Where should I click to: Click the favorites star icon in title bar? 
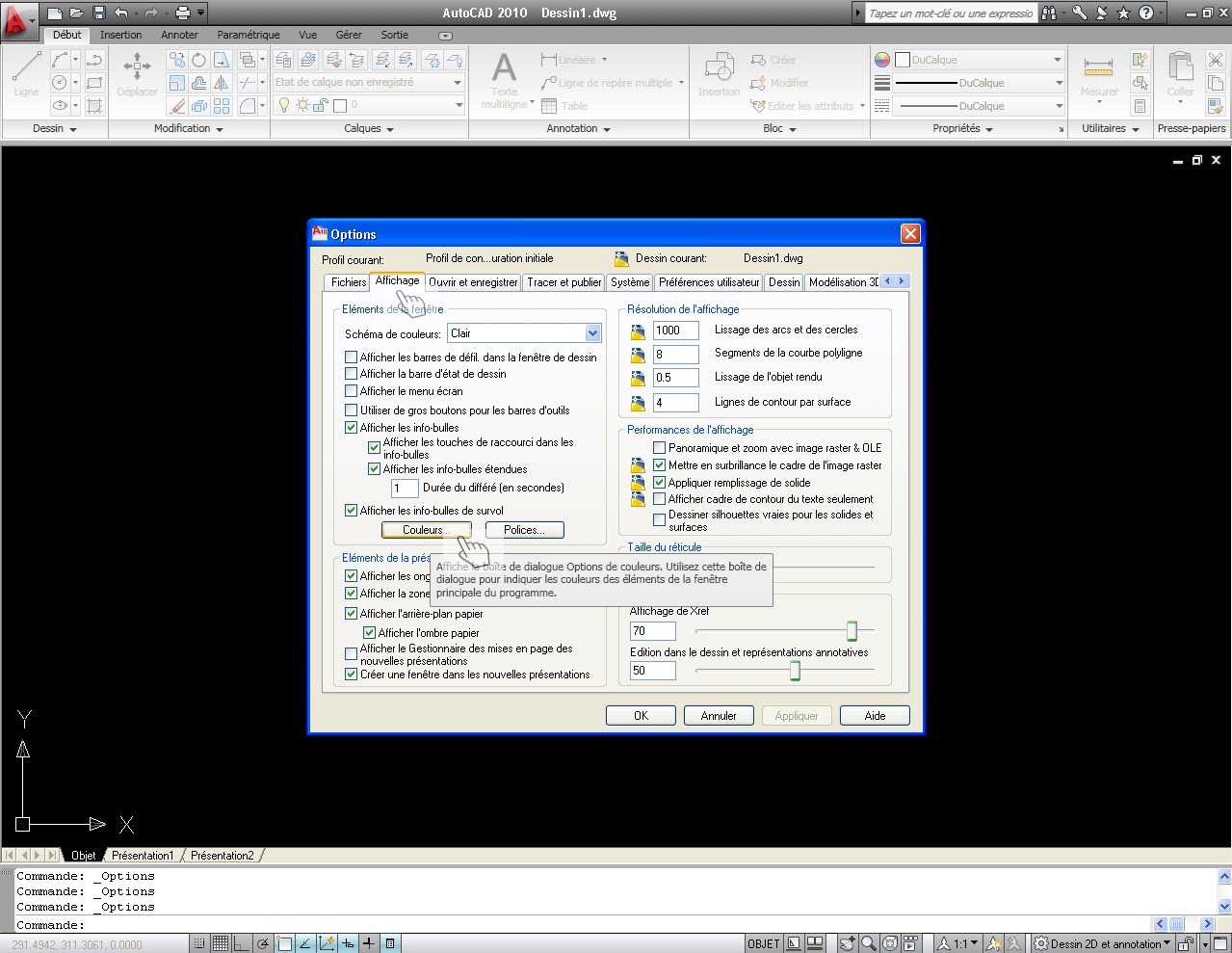pyautogui.click(x=1123, y=13)
